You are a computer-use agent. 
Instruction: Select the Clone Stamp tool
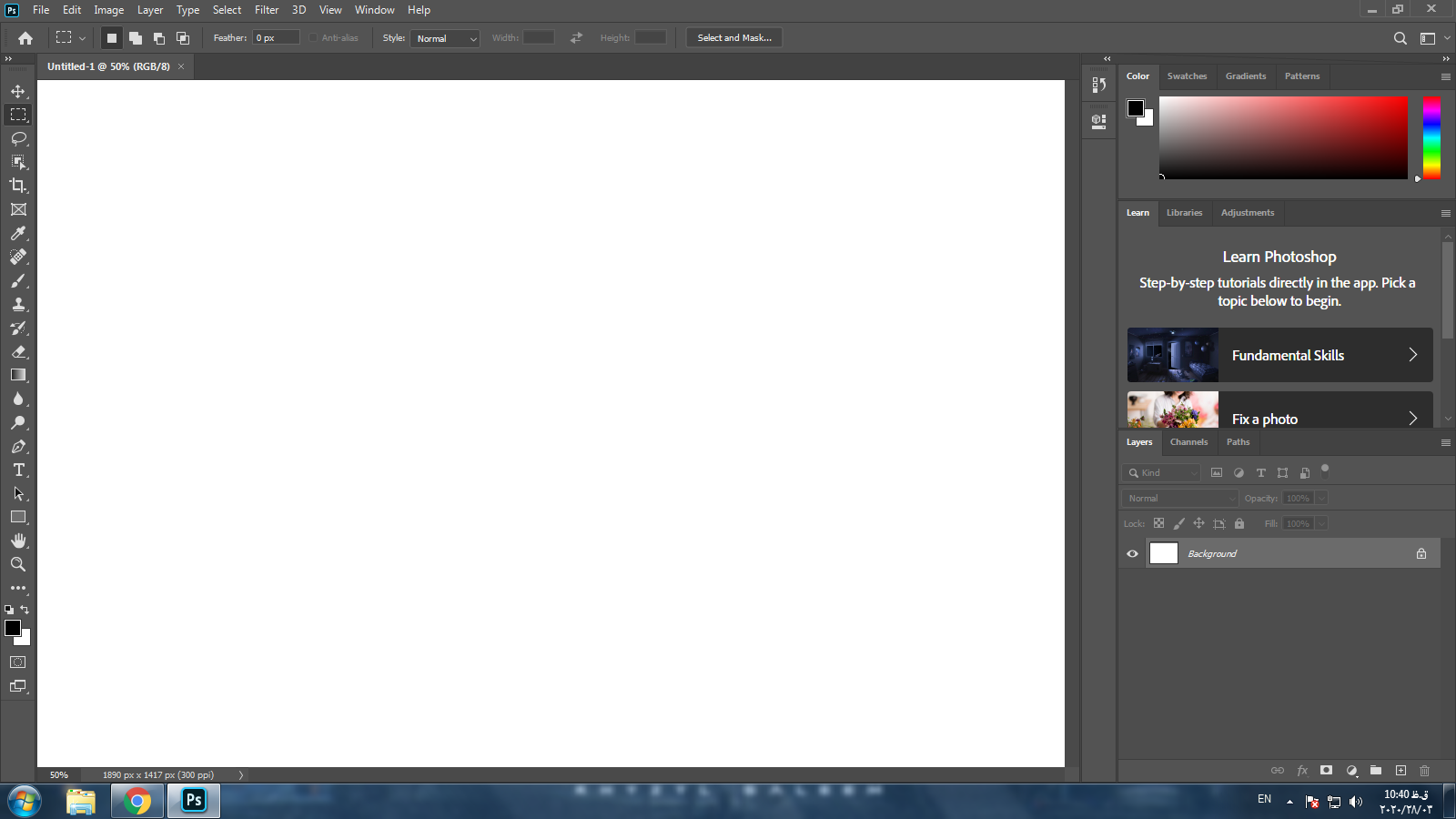click(x=18, y=304)
